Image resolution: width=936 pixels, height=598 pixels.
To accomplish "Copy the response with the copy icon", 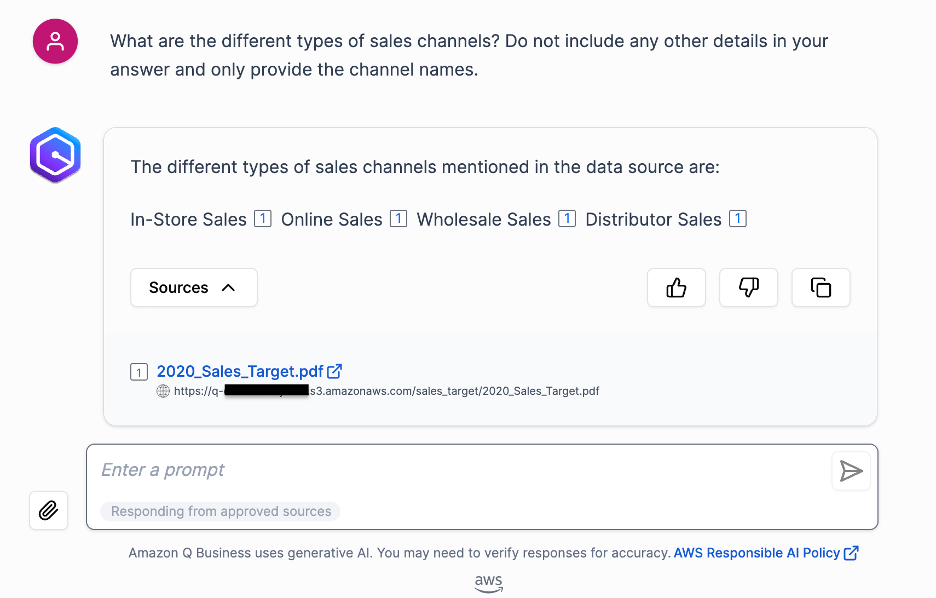I will [821, 288].
